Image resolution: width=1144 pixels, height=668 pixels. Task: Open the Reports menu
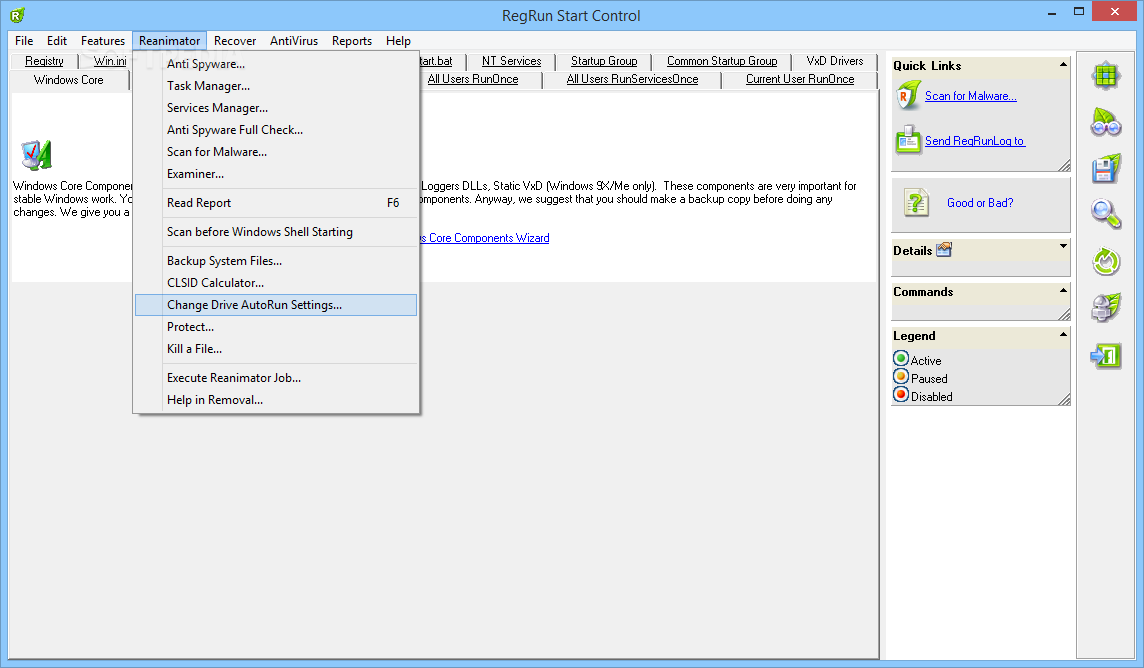352,41
